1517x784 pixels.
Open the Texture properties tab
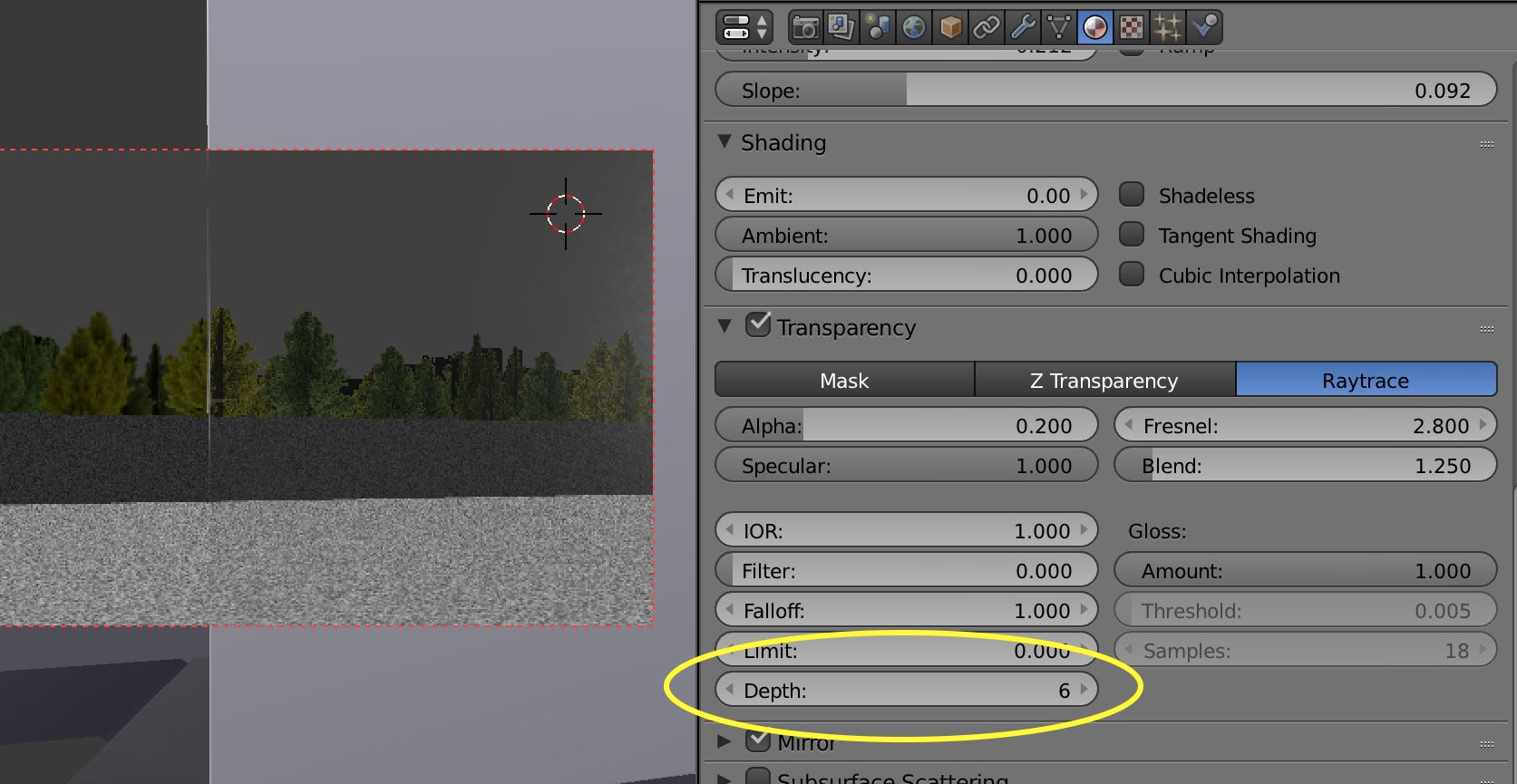coord(1132,27)
